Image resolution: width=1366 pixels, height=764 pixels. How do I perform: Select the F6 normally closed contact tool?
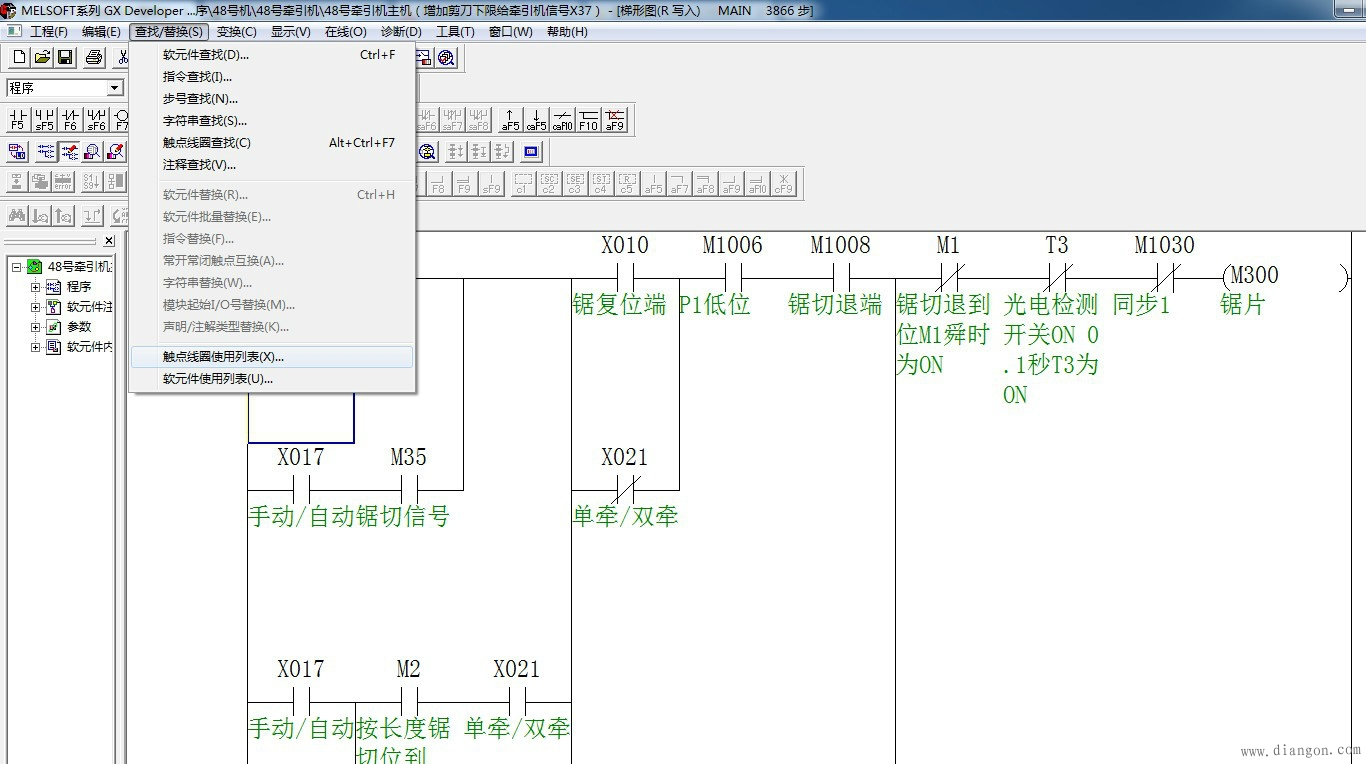(70, 120)
